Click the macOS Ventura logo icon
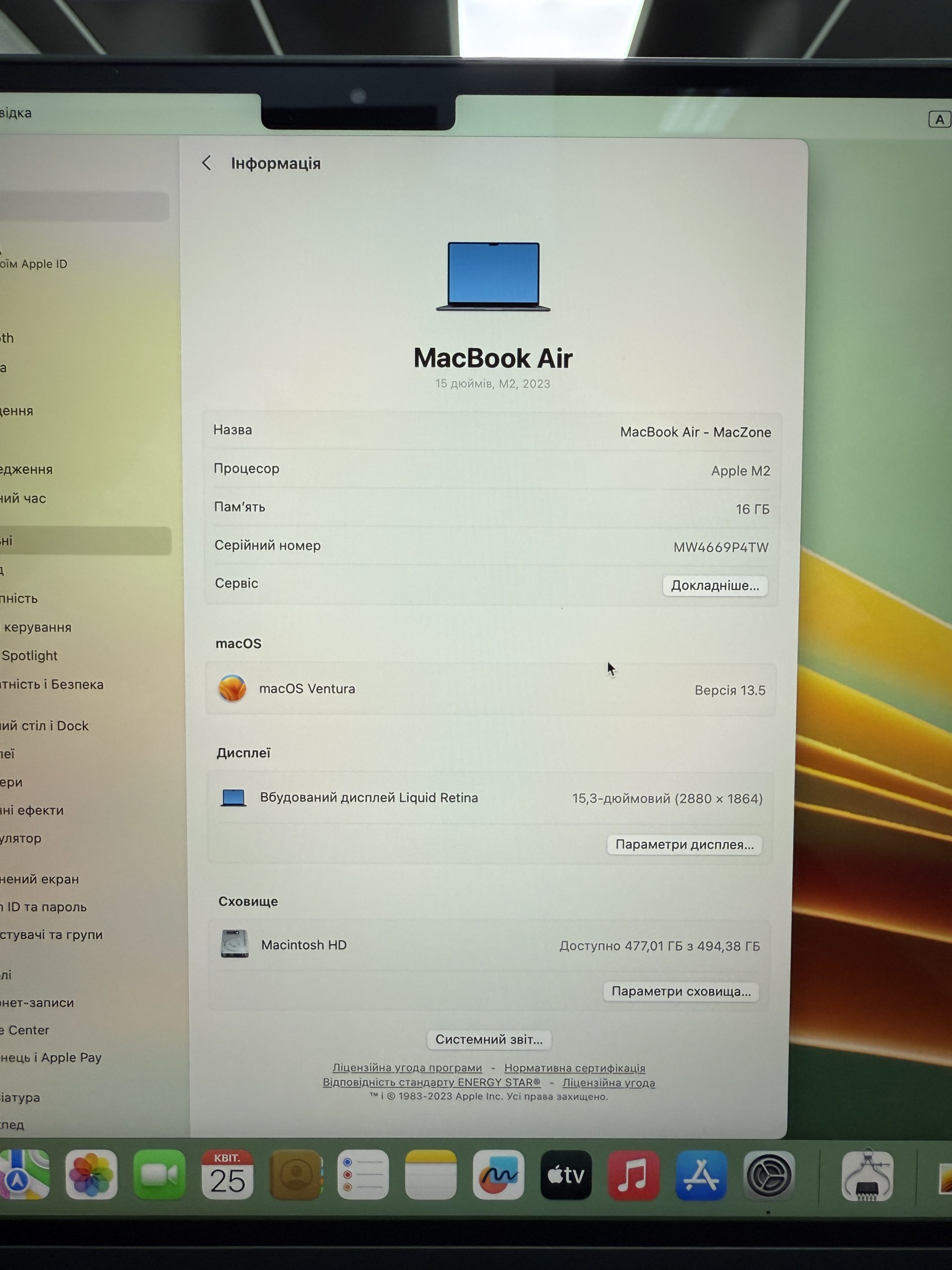 pos(233,688)
